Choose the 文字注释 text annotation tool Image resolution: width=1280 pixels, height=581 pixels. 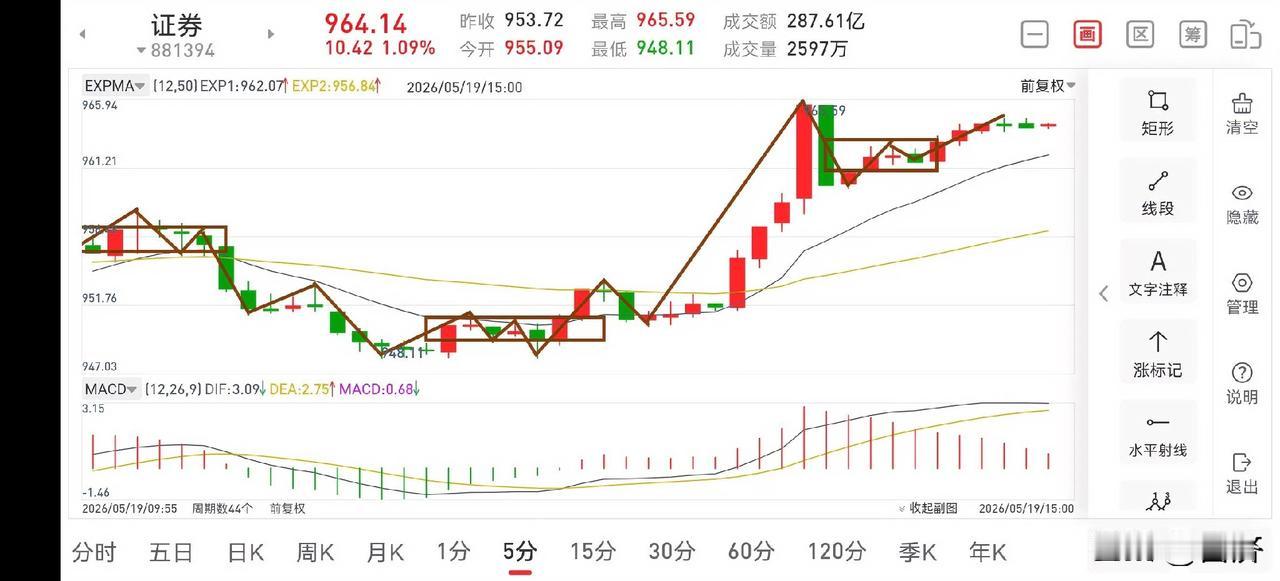click(1158, 273)
